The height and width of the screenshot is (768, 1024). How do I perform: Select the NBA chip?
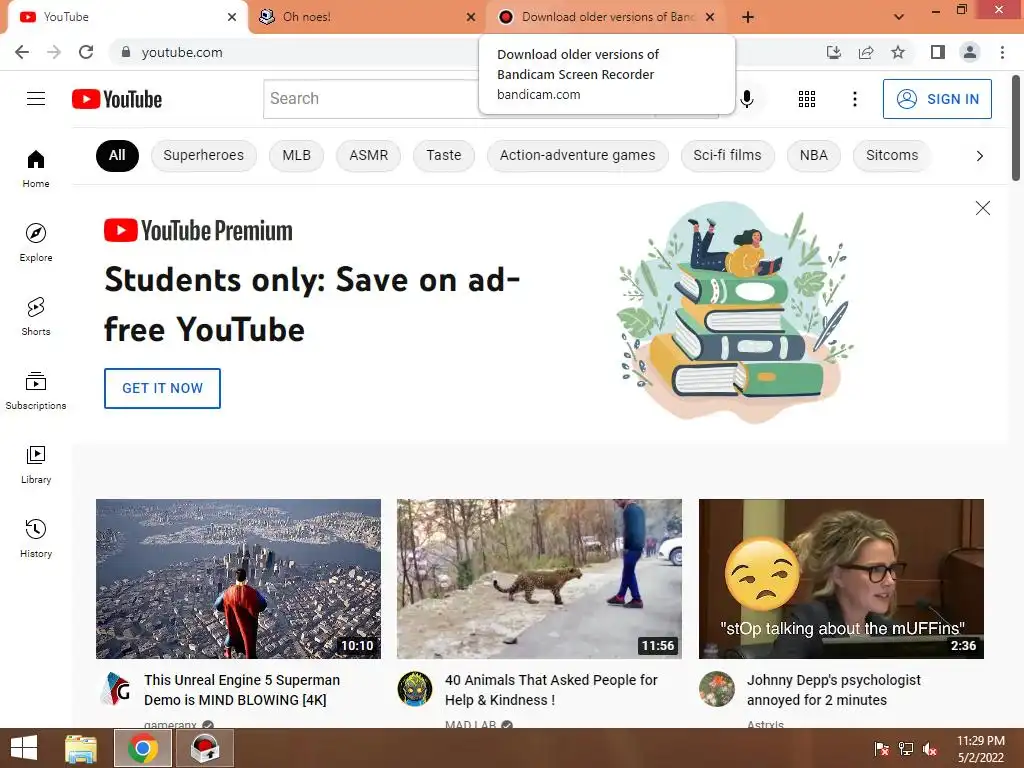point(814,155)
